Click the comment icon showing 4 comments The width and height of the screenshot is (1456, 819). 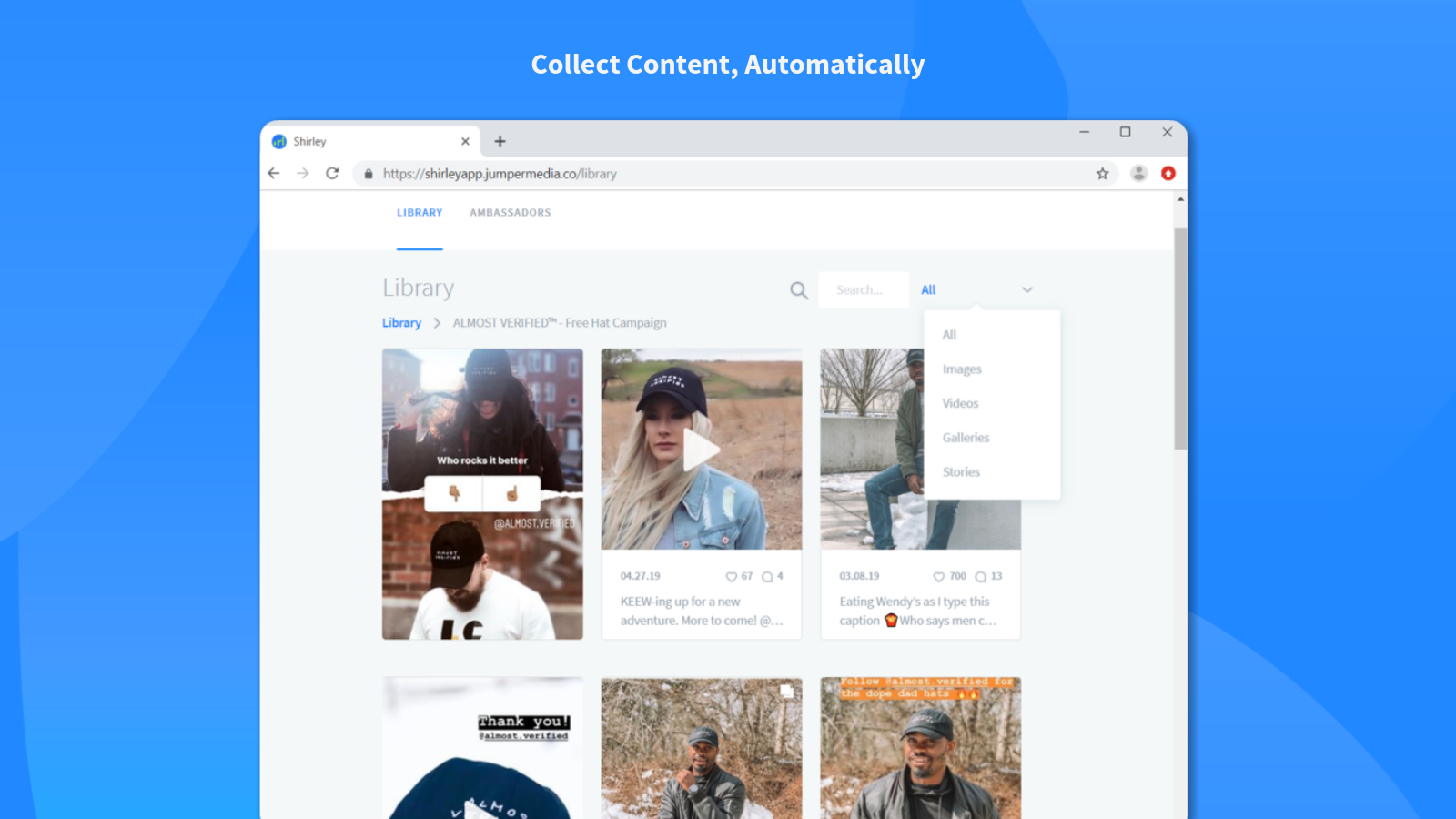[x=767, y=577]
